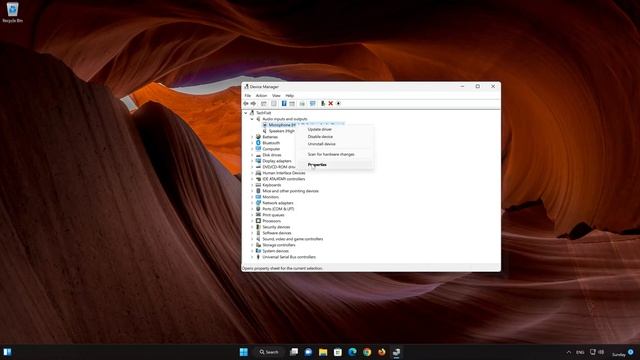Viewport: 640px width, 360px height.
Task: Click the Batteries category icon
Action: [x=258, y=137]
